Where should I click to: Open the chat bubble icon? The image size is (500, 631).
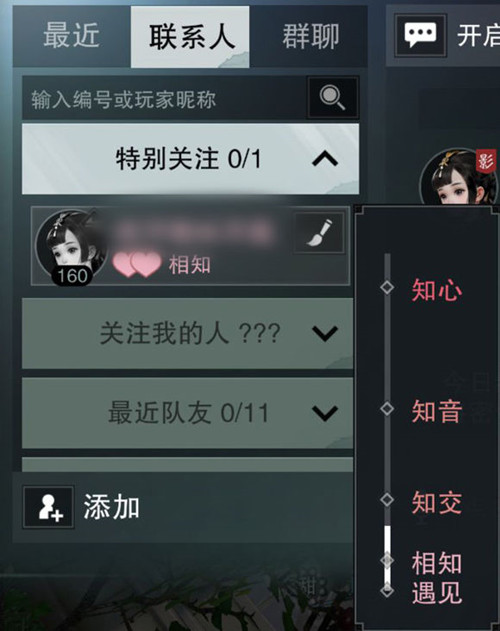420,35
